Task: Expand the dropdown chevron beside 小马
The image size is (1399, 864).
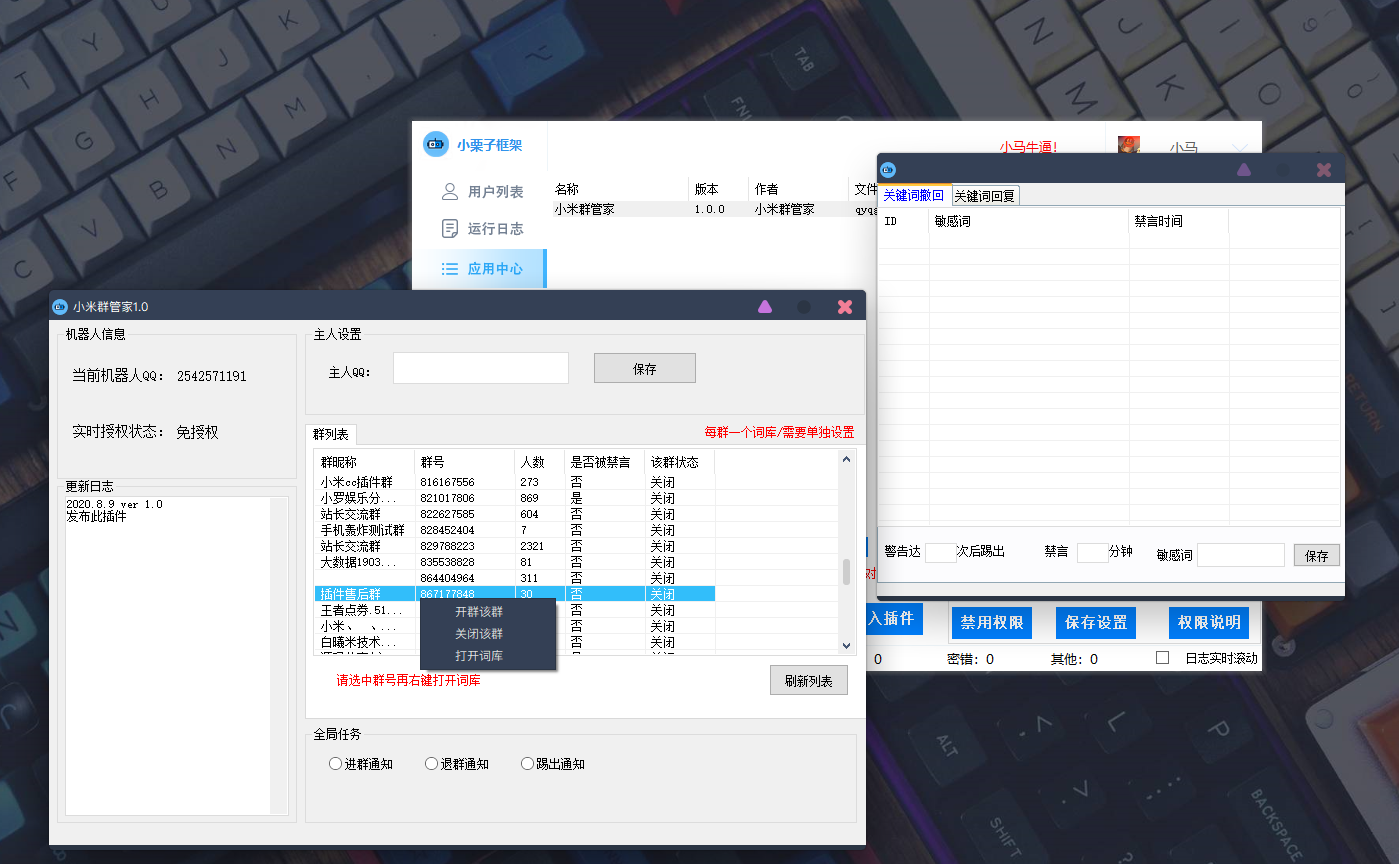Action: point(1240,148)
